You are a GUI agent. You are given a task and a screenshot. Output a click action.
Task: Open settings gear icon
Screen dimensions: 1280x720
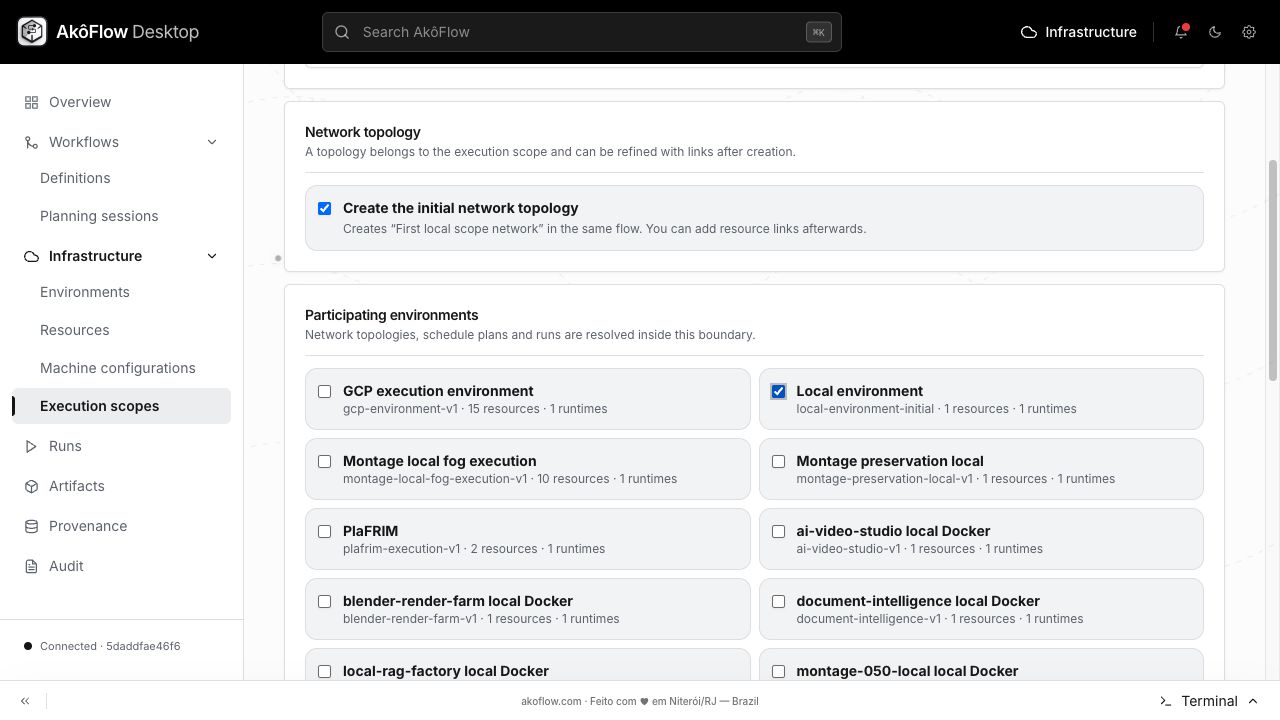click(1249, 32)
